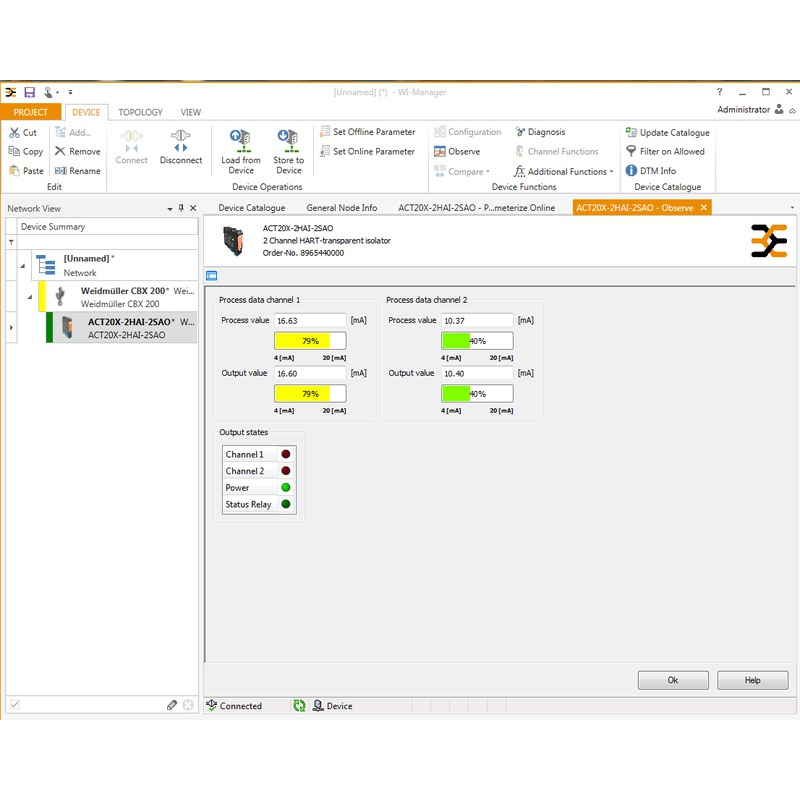Click the help question mark icon

point(719,92)
